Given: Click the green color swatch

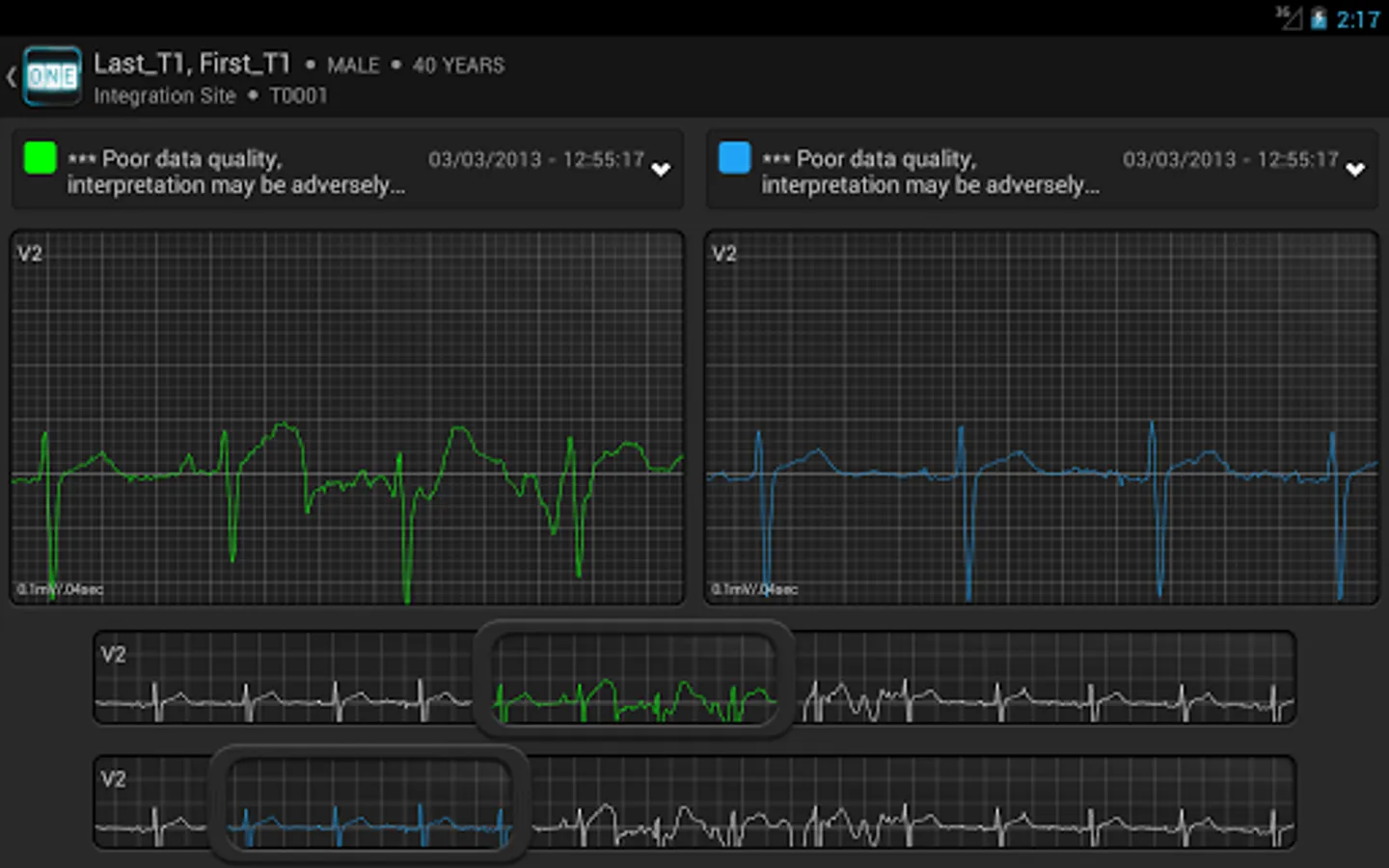Looking at the screenshot, I should click(x=40, y=158).
